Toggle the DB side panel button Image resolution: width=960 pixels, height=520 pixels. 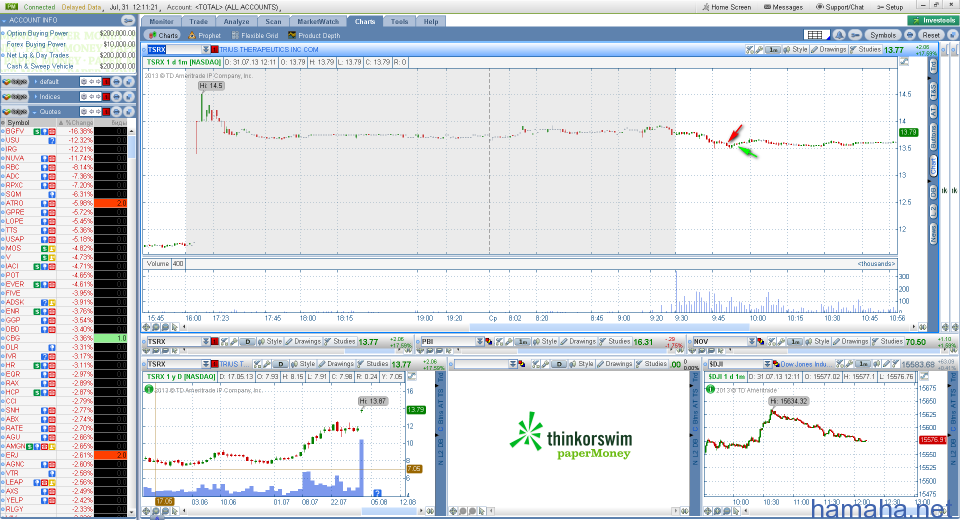934,192
